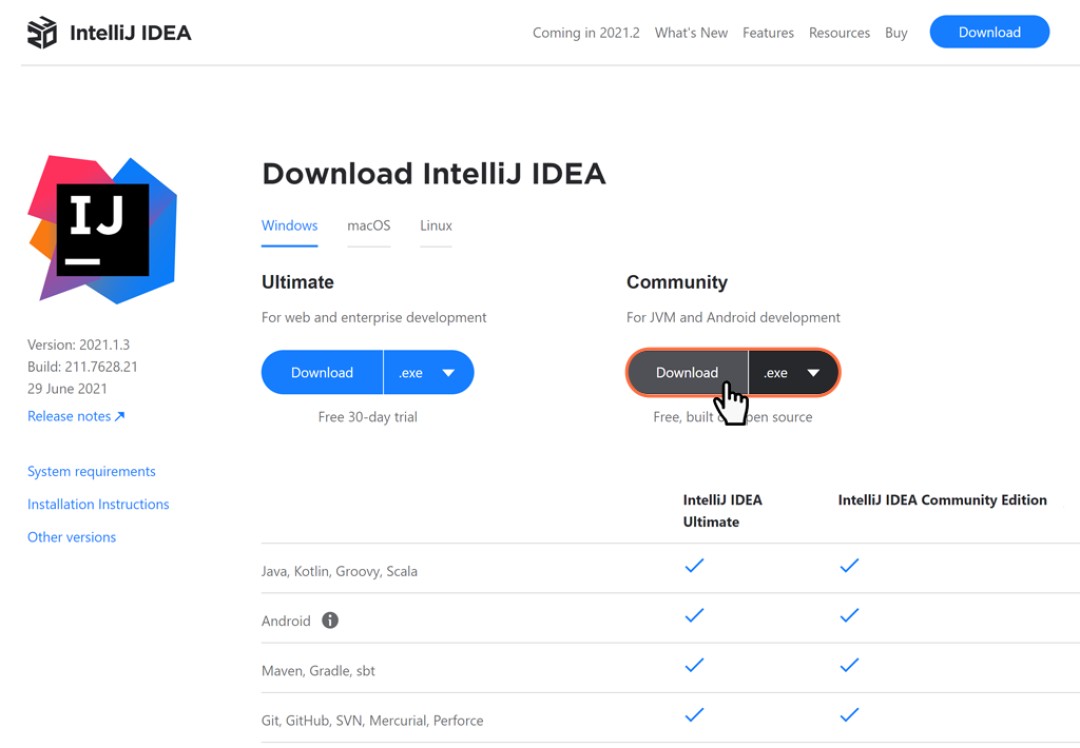Open the Community .exe format dropdown
Viewport: 1080px width, 748px height.
[793, 373]
